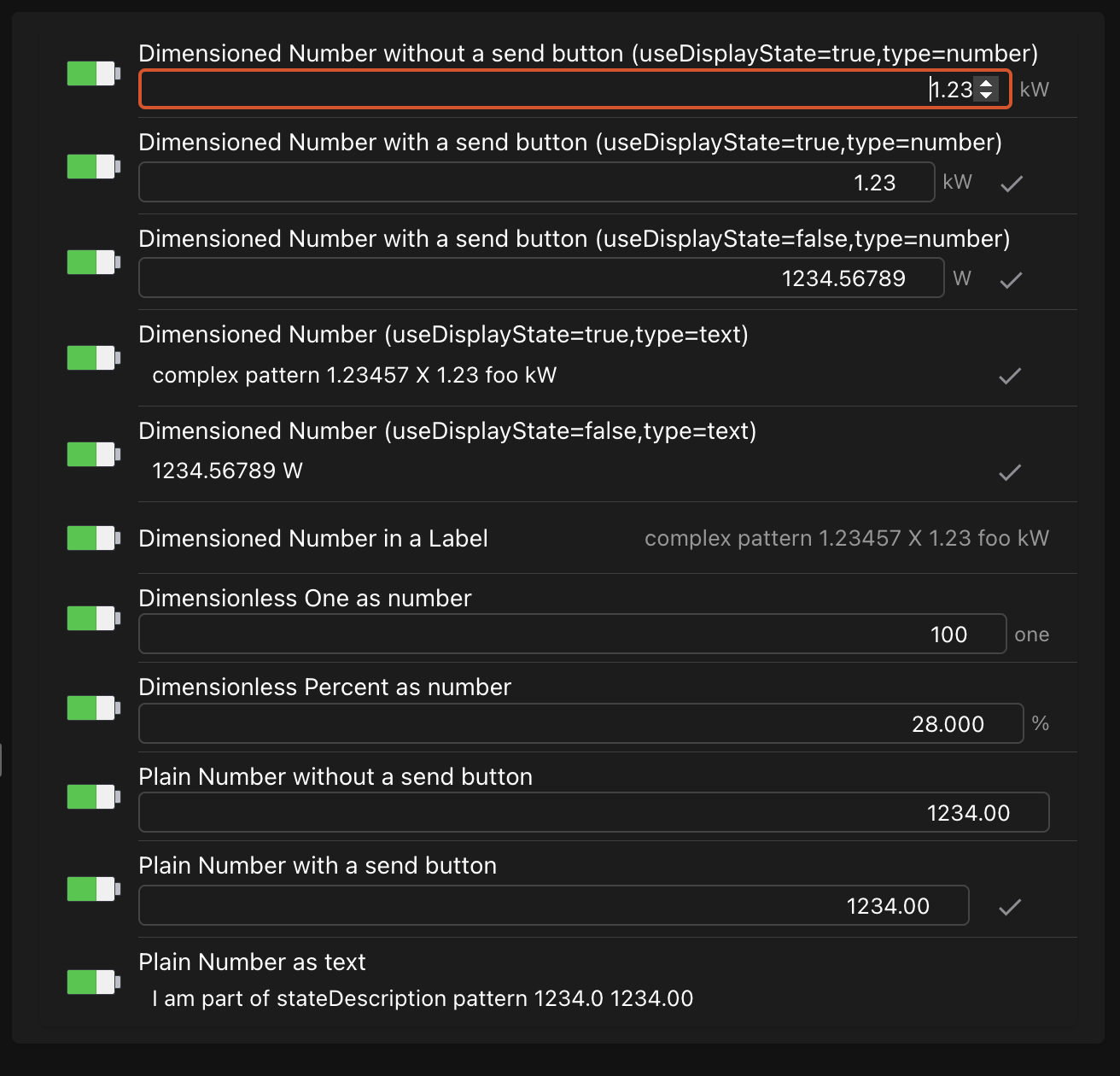
Task: Click battery icon beside Plain Number as text
Action: pos(93,982)
